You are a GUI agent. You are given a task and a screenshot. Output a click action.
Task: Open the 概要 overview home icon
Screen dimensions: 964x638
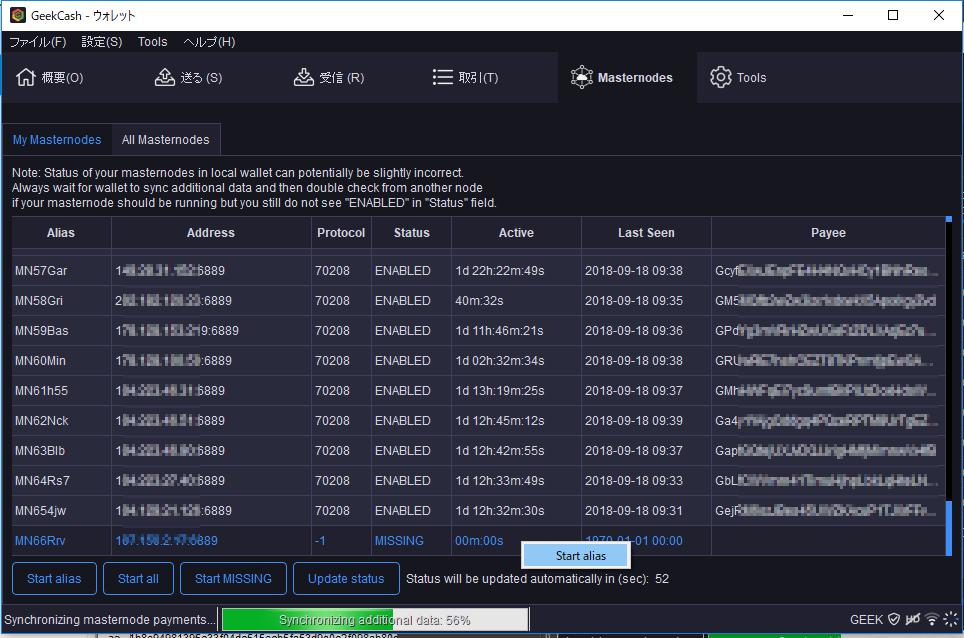pyautogui.click(x=26, y=78)
